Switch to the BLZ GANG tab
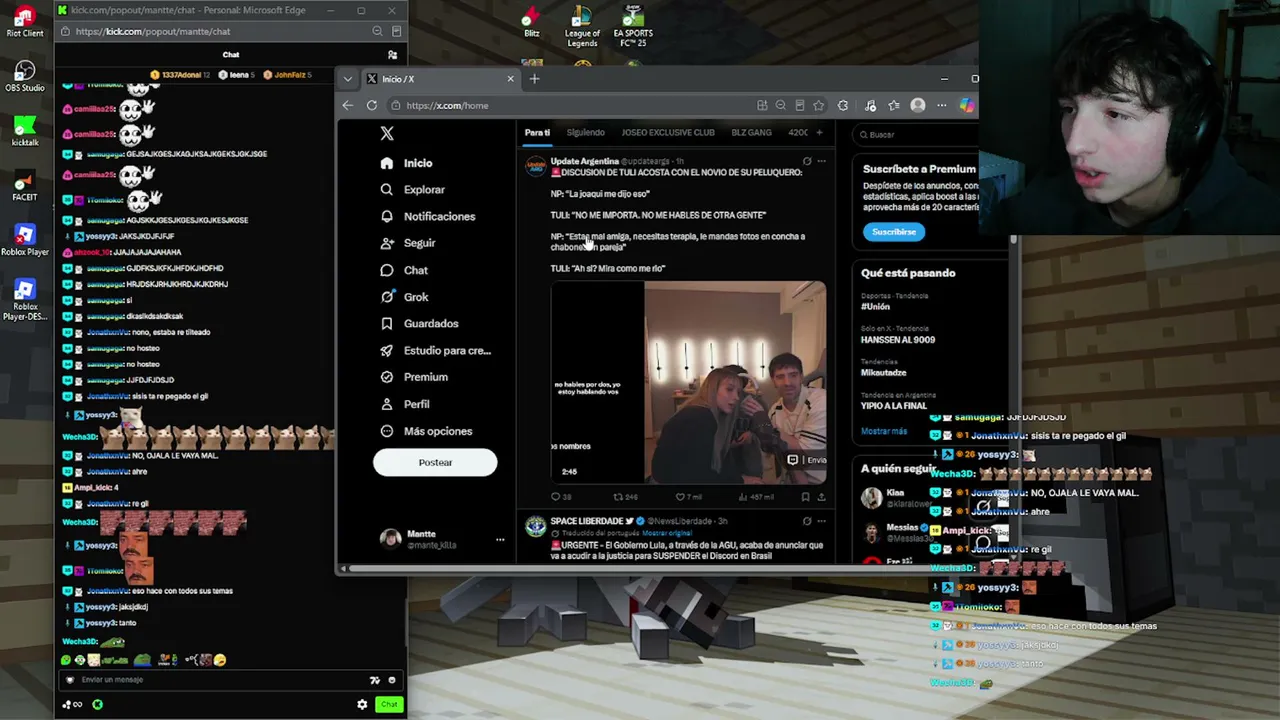Screen dimensions: 1280x720 (751, 133)
